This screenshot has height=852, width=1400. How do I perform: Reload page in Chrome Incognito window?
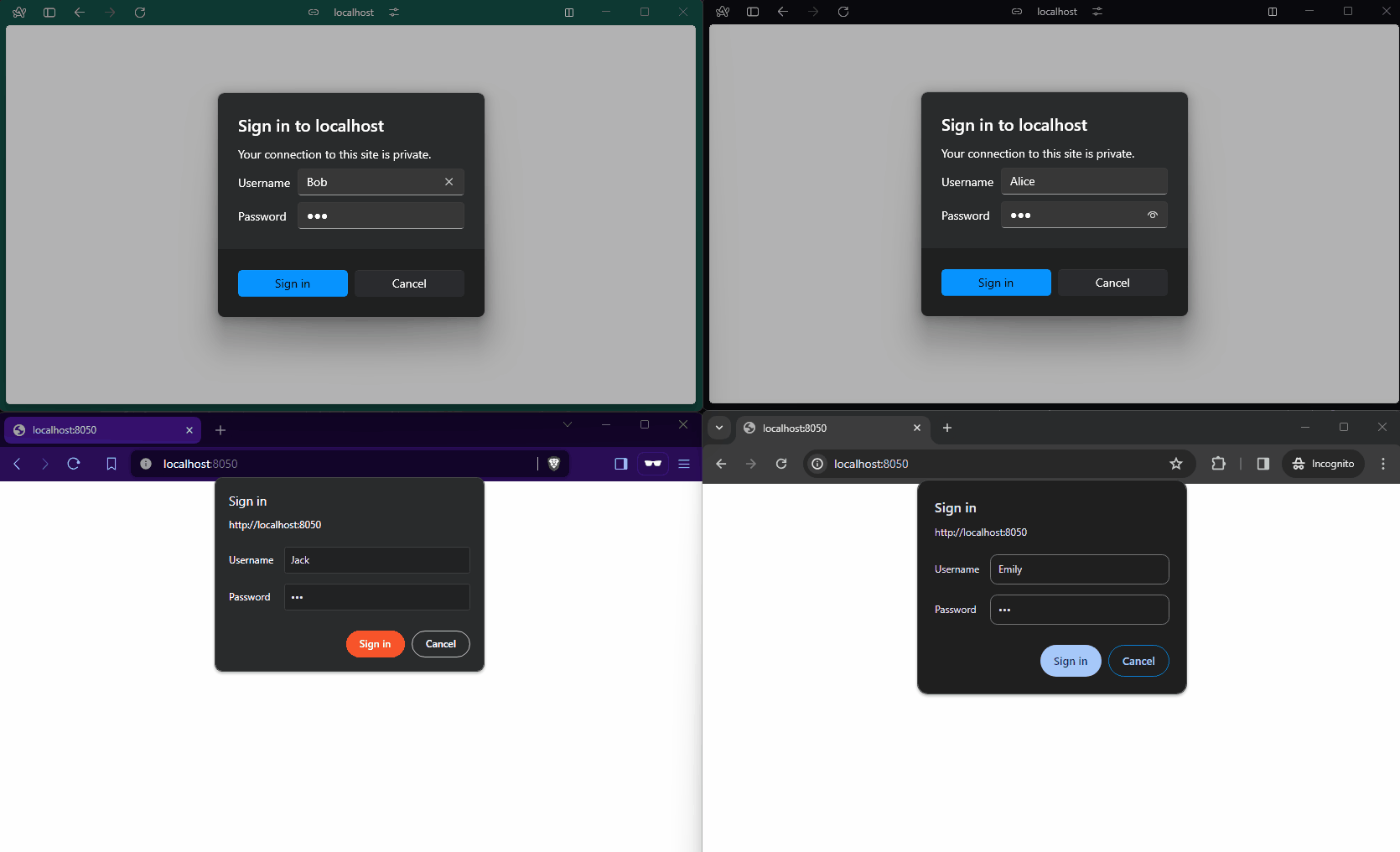tap(781, 464)
